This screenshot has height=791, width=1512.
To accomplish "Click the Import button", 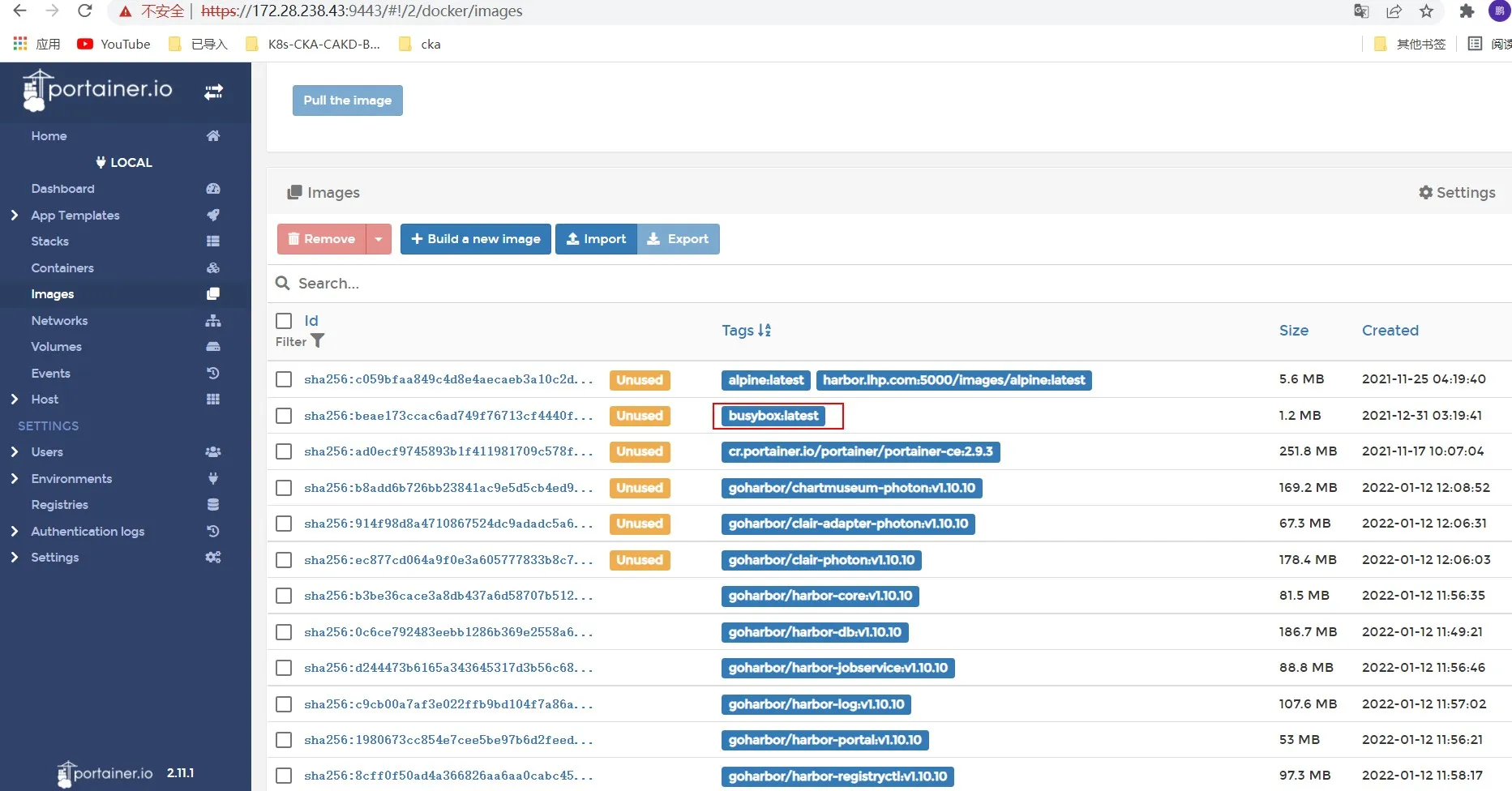I will click(x=596, y=239).
